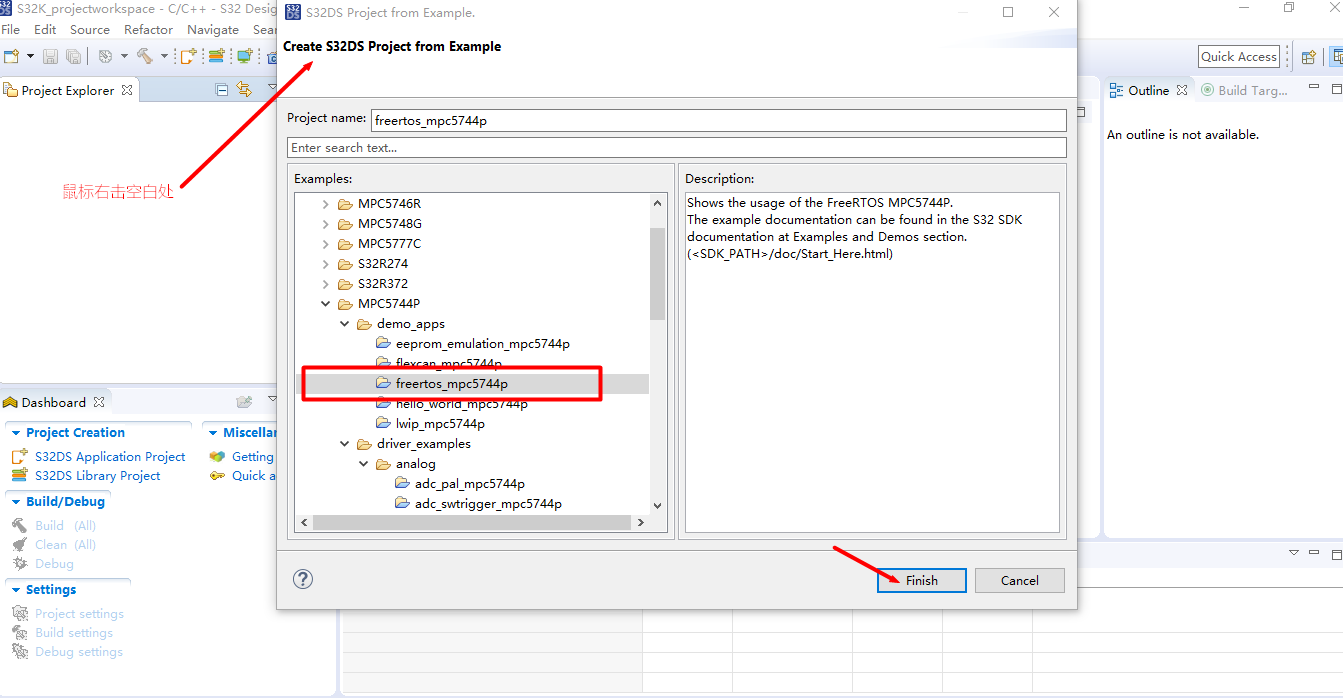Click New S32DS Library Project toolbar icon

(x=215, y=57)
